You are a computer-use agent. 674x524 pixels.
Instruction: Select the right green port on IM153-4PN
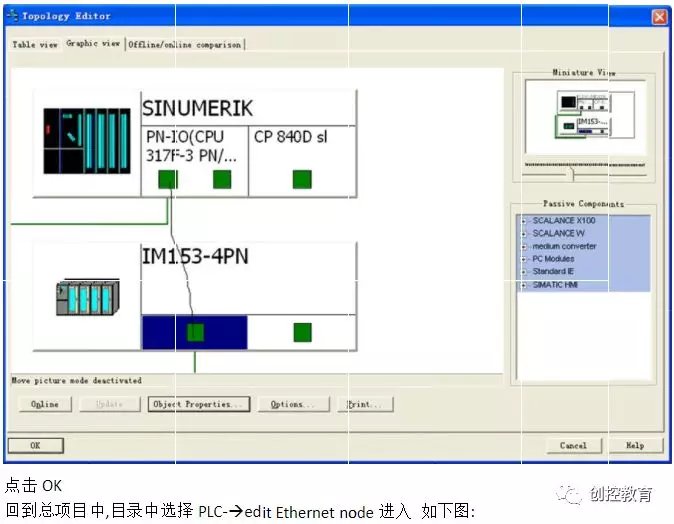pyautogui.click(x=302, y=332)
